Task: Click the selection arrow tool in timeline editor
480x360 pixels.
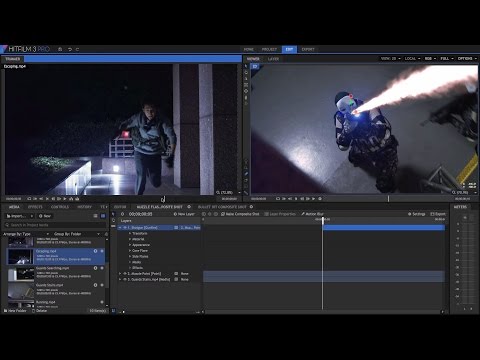Action: click(113, 214)
